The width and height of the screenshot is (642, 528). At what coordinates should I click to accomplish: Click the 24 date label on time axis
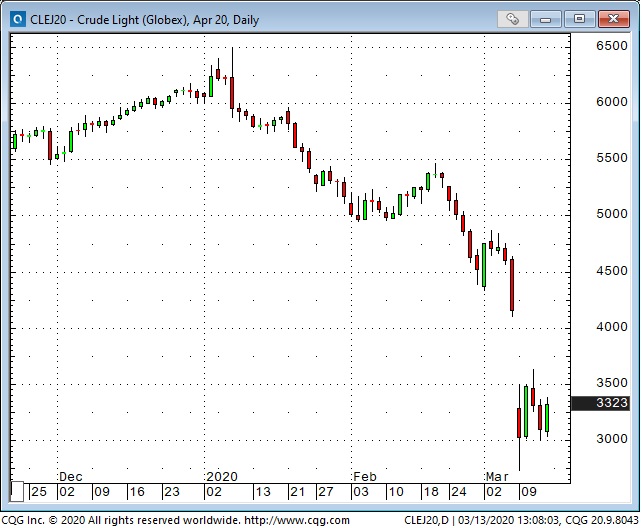click(459, 492)
